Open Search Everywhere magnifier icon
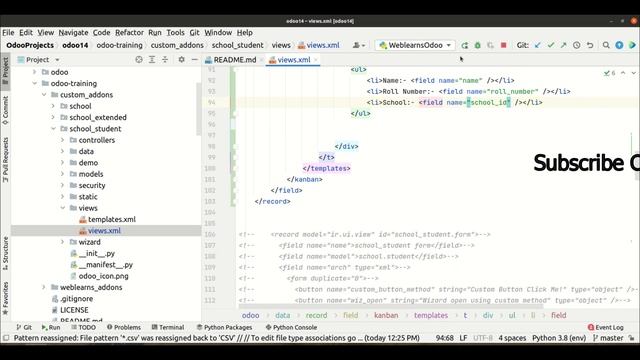 coord(606,45)
